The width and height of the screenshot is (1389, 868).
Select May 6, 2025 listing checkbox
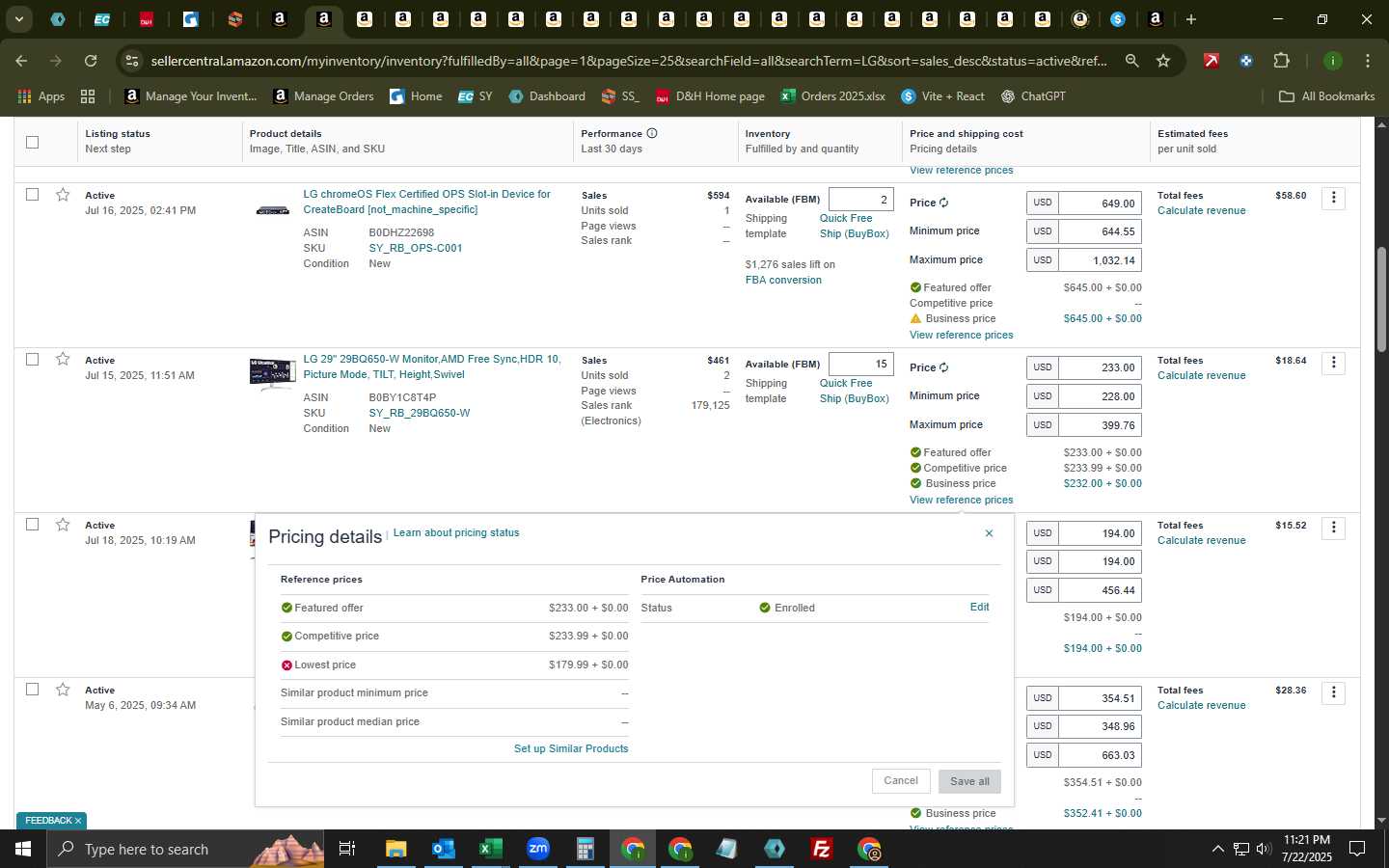coord(32,690)
